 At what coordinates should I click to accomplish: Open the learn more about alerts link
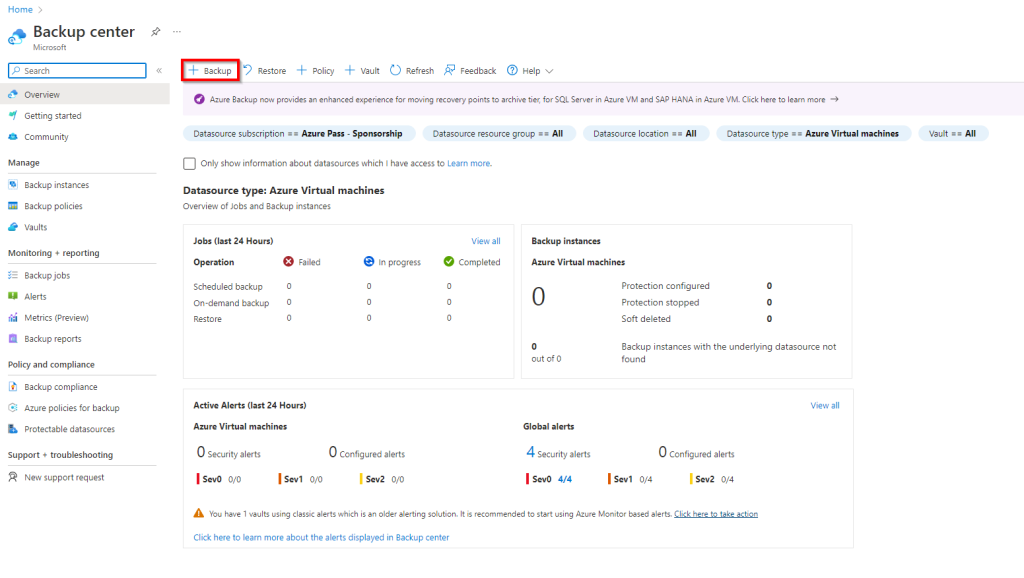(321, 538)
